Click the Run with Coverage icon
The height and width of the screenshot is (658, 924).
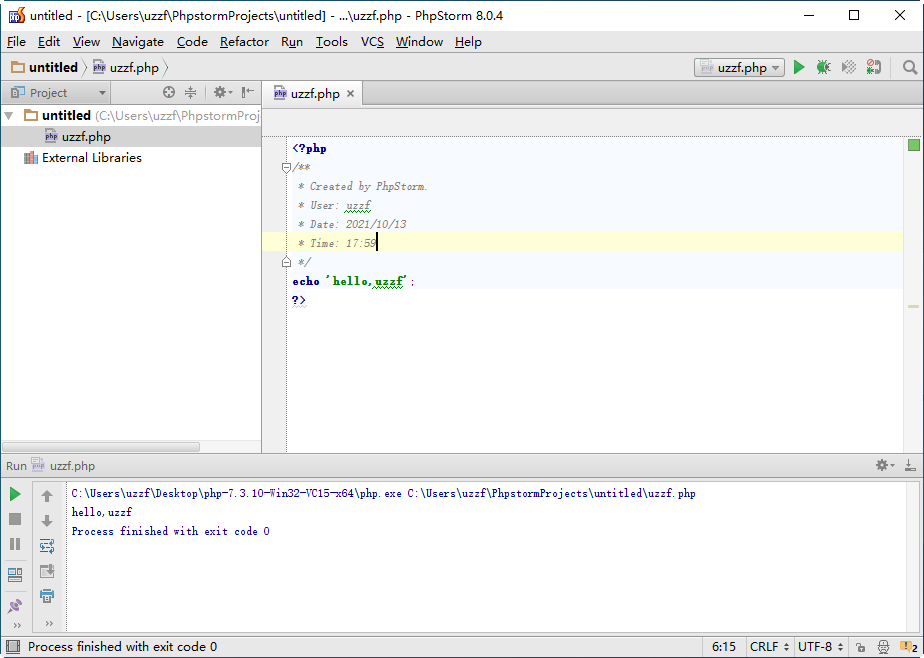click(x=849, y=67)
